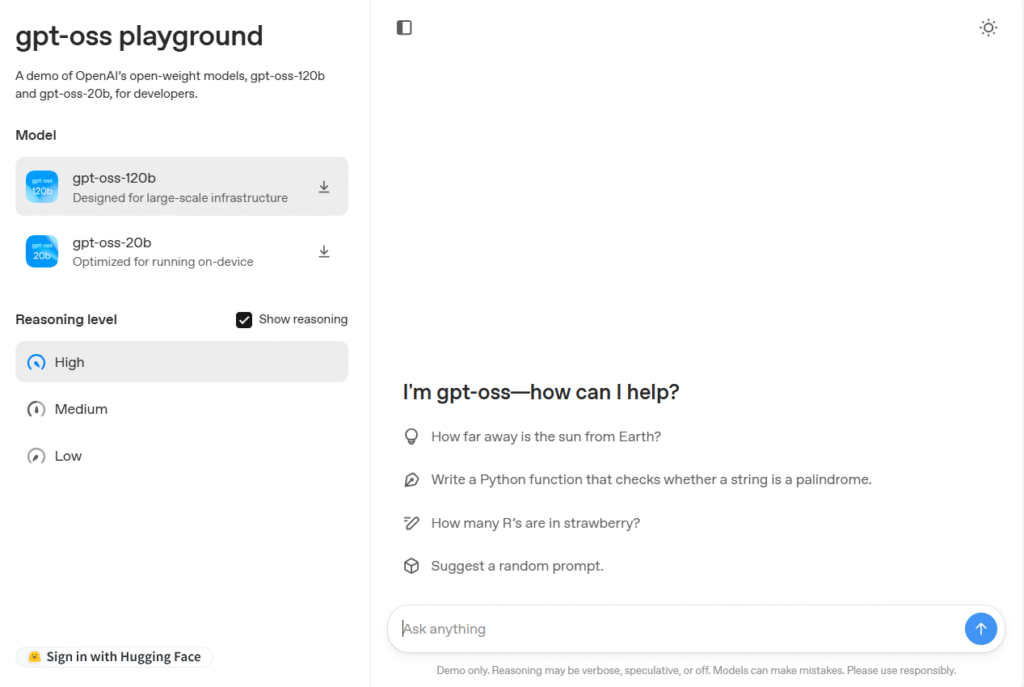Viewport: 1024px width, 687px height.
Task: Click the pen icon beside the palindrome prompt
Action: (x=411, y=479)
